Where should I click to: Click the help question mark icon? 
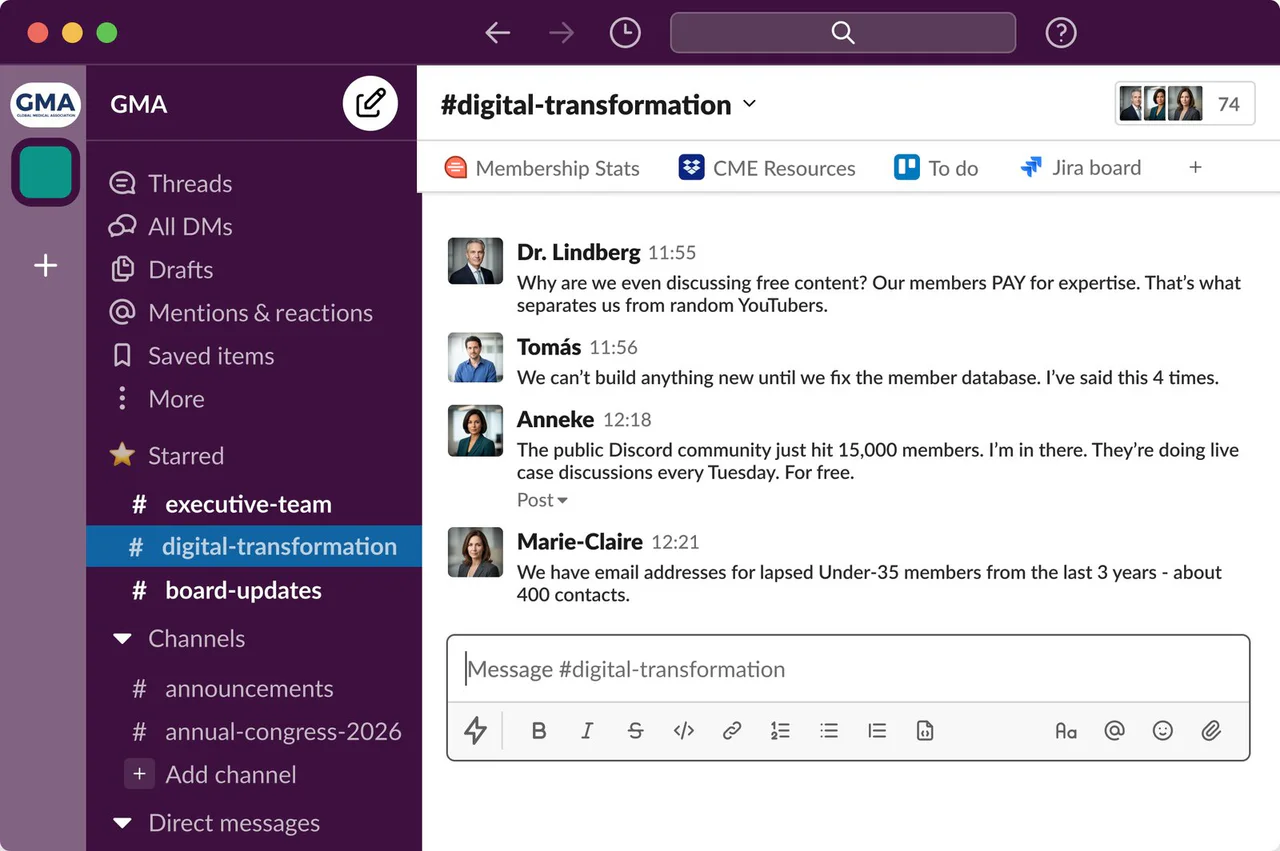click(x=1061, y=33)
